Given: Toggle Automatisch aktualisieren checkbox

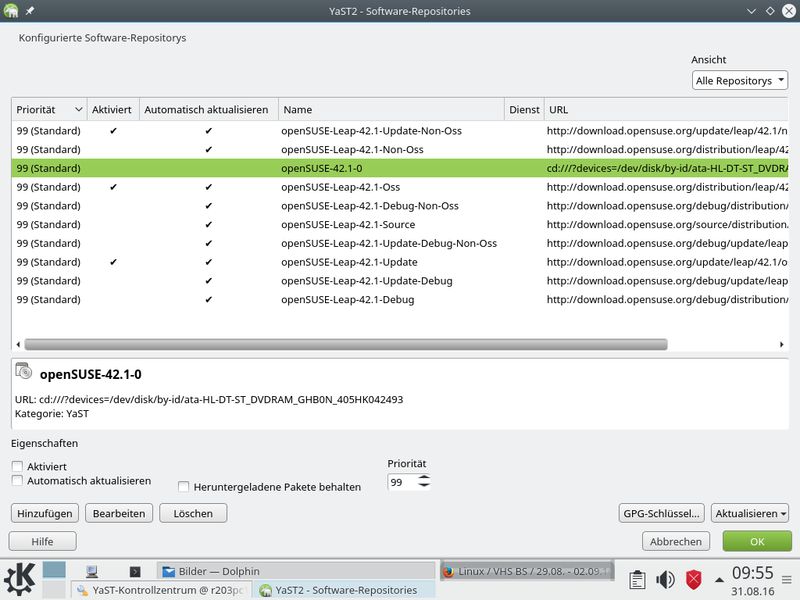Looking at the screenshot, I should (x=17, y=481).
